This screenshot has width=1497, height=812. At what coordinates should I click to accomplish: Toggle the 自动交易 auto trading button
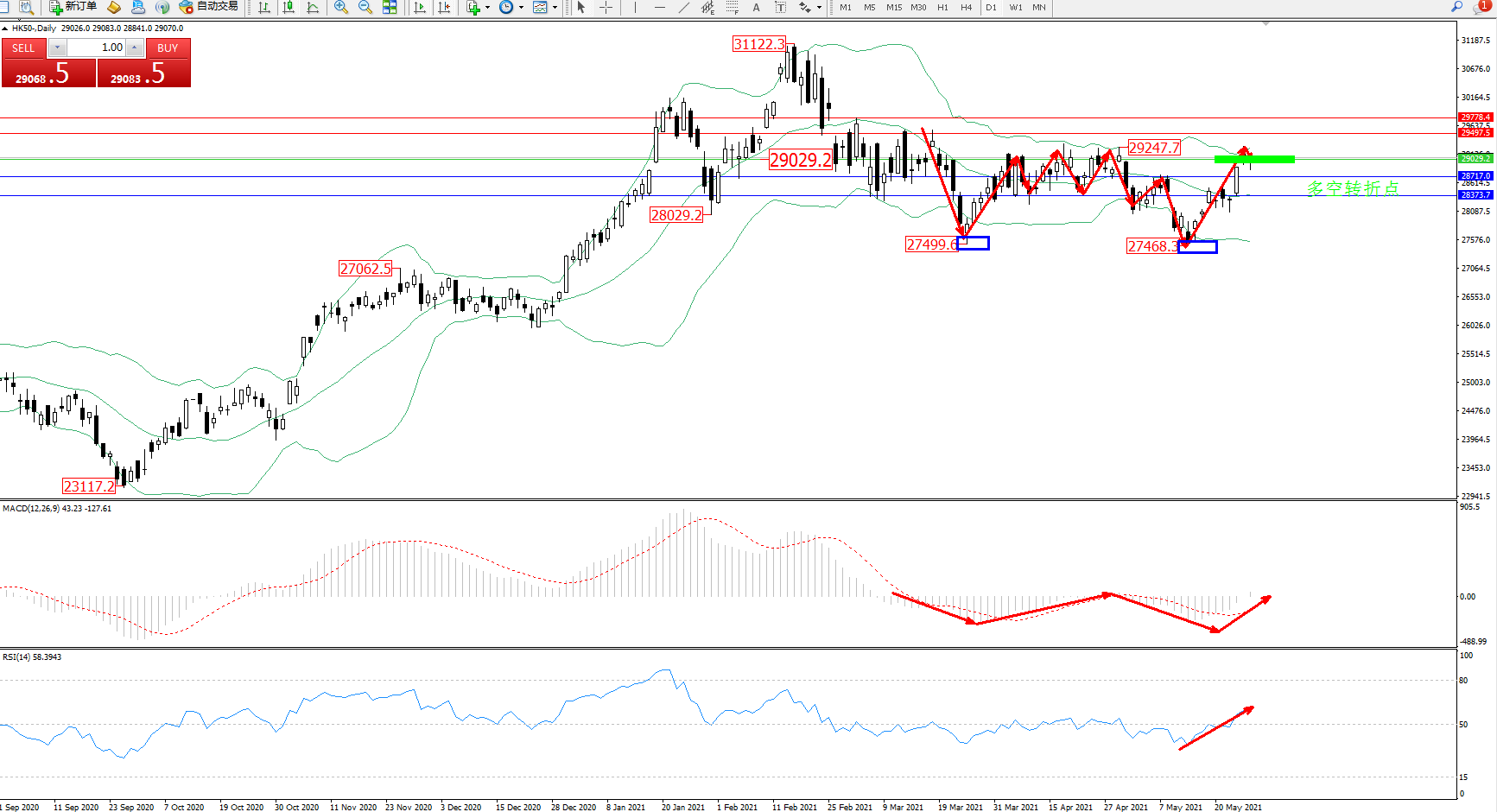208,7
